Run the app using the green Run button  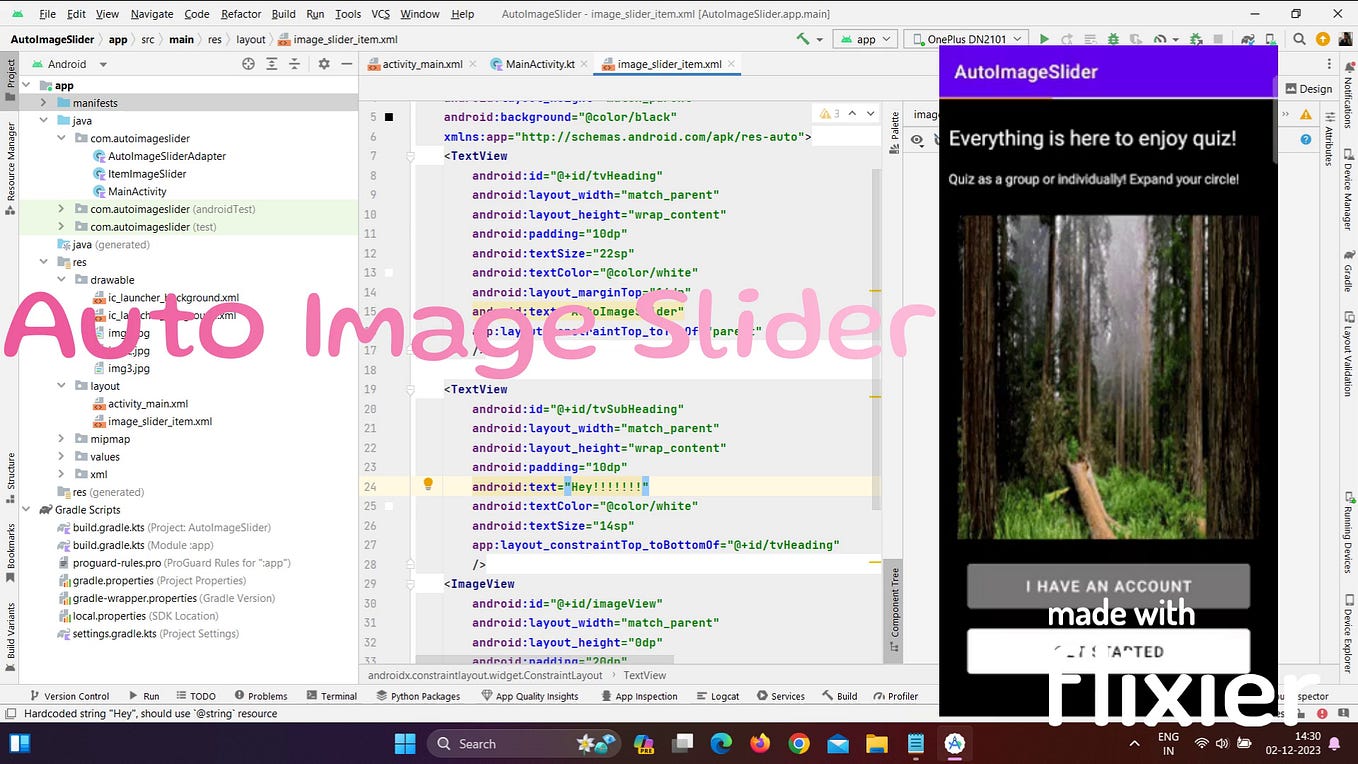coord(1042,39)
